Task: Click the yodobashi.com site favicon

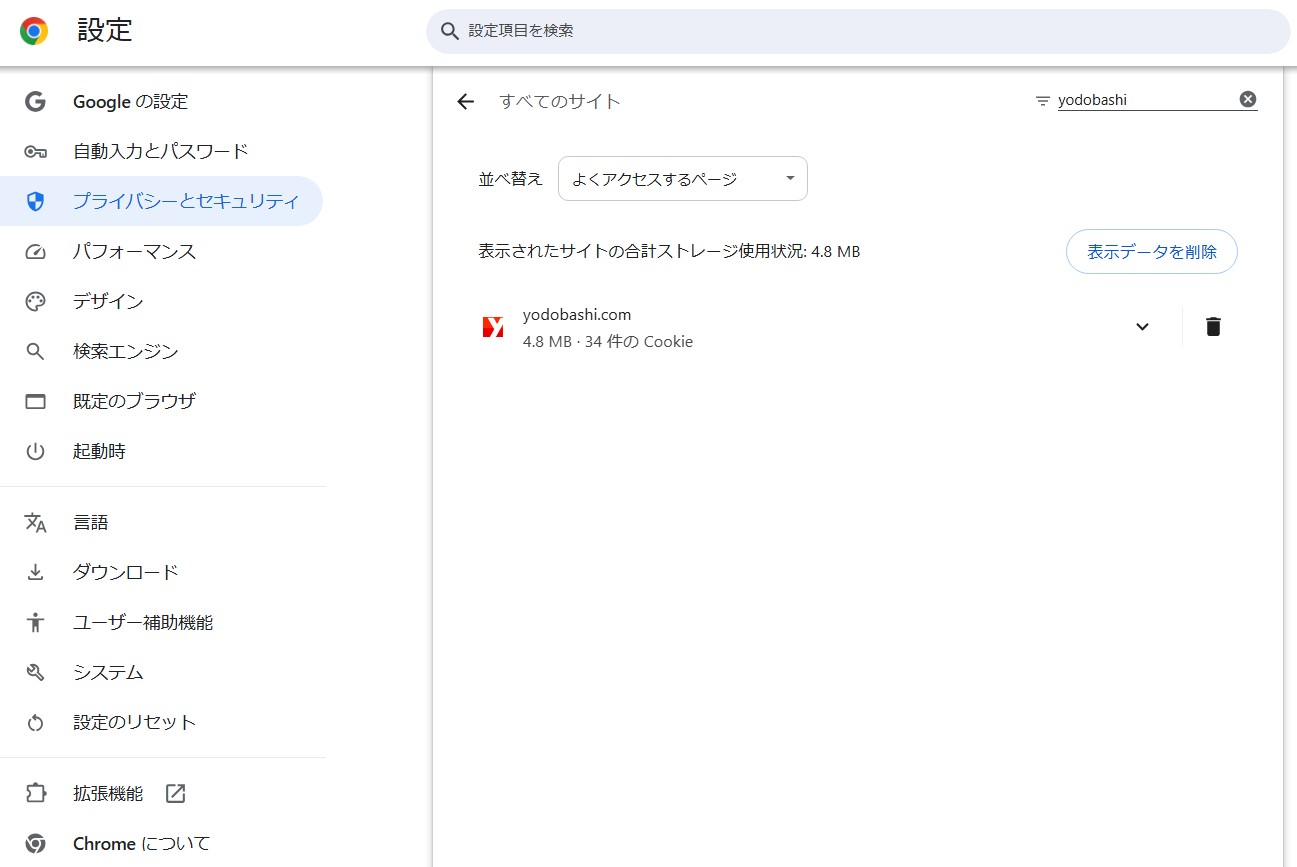Action: (493, 327)
